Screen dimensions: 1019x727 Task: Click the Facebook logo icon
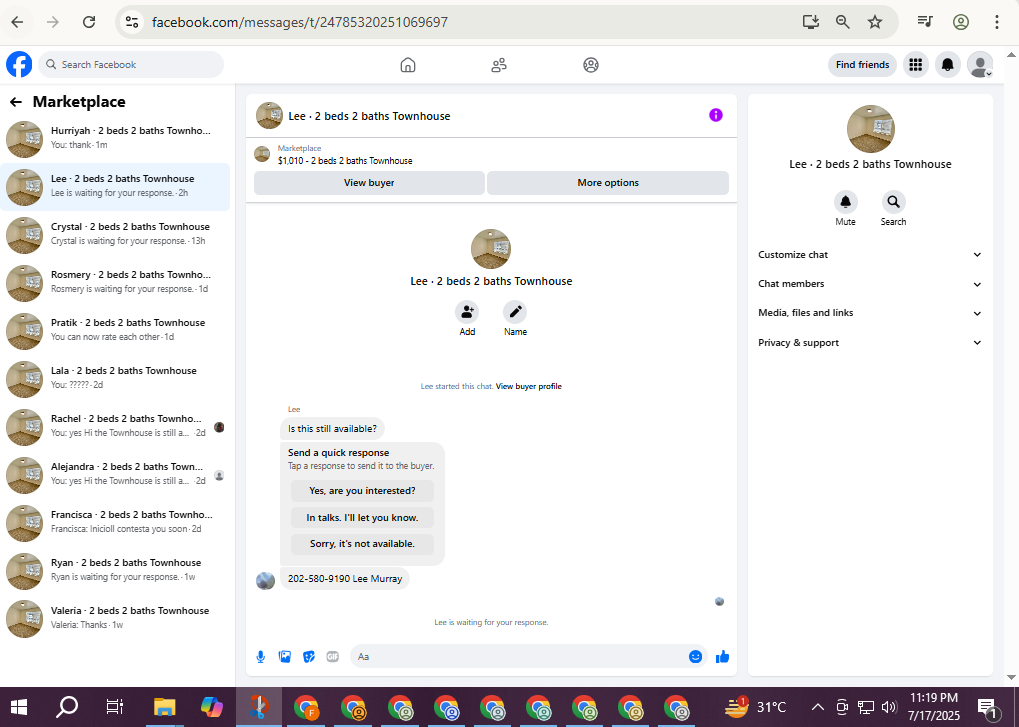click(19, 64)
